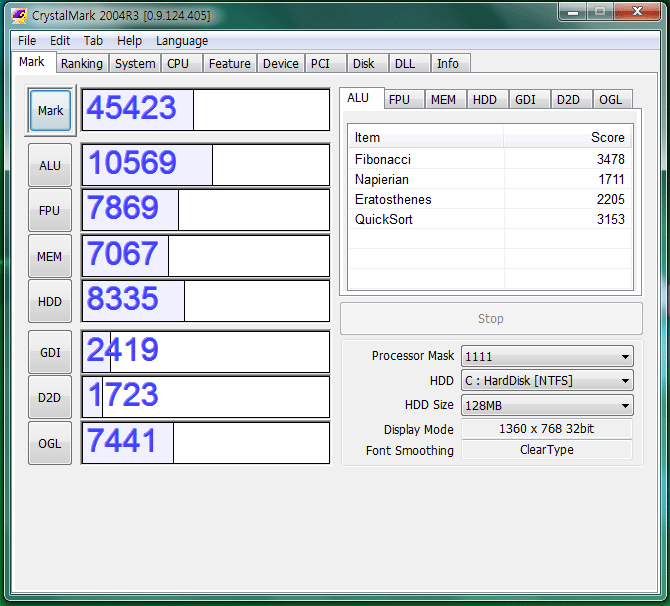
Task: Run the HDD benchmark button
Action: 50,301
